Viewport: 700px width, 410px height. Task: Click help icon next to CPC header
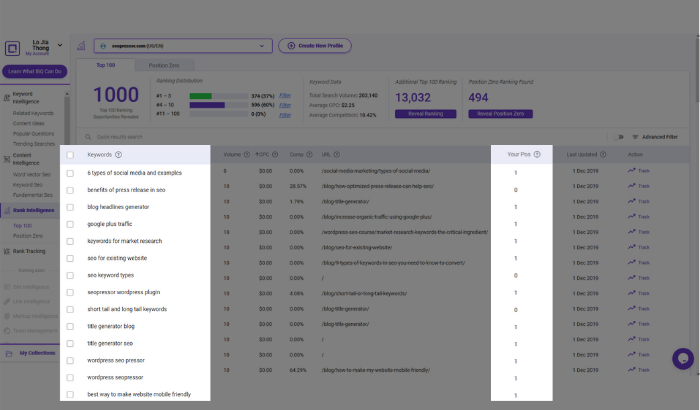point(275,155)
